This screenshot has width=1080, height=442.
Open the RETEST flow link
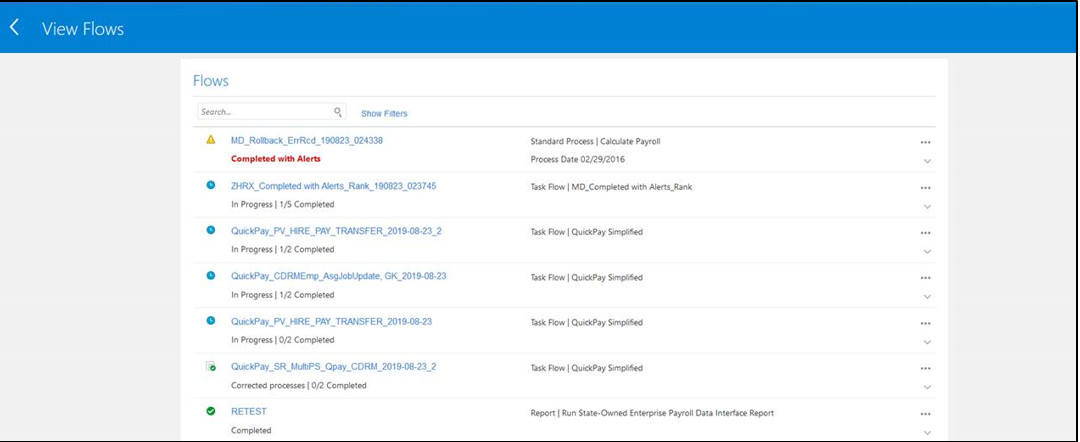248,411
